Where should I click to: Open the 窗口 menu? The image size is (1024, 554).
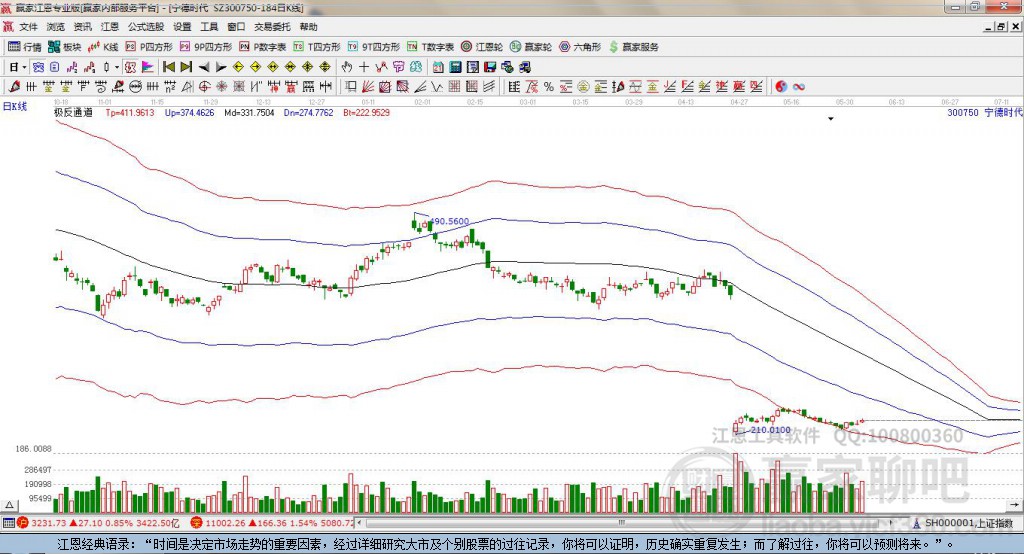(x=236, y=27)
